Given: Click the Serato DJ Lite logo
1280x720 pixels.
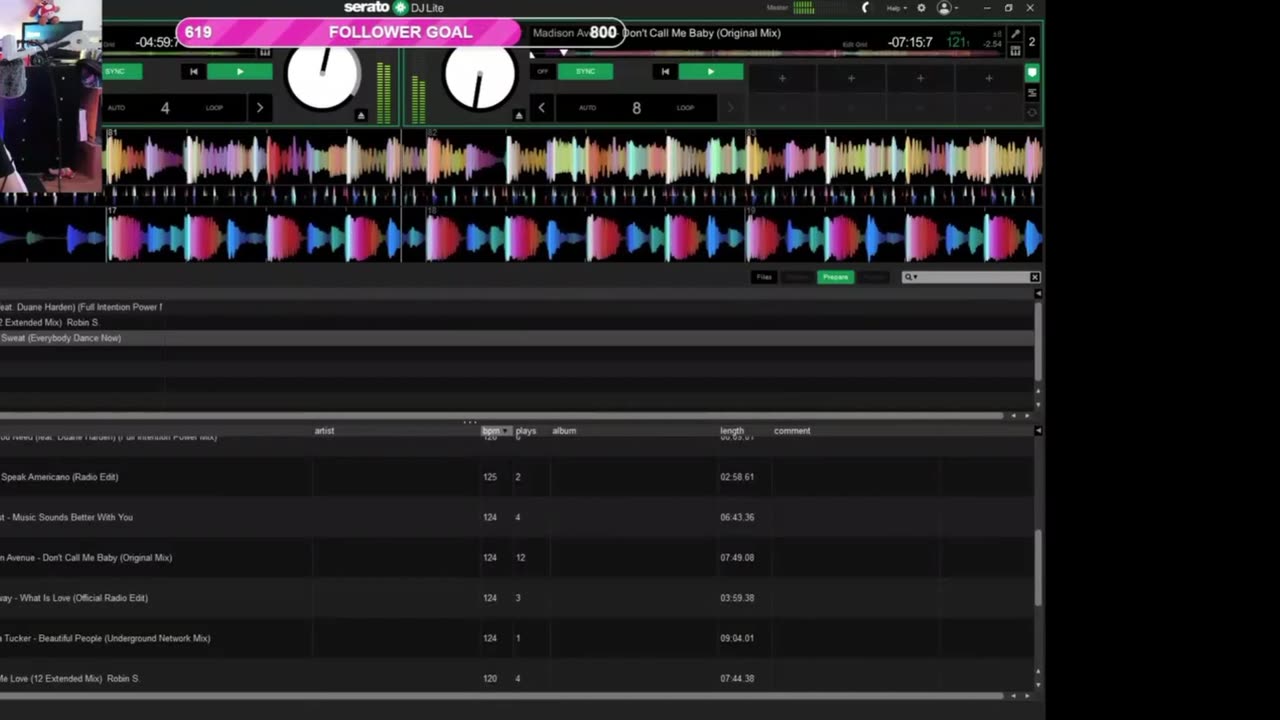Looking at the screenshot, I should [x=394, y=8].
